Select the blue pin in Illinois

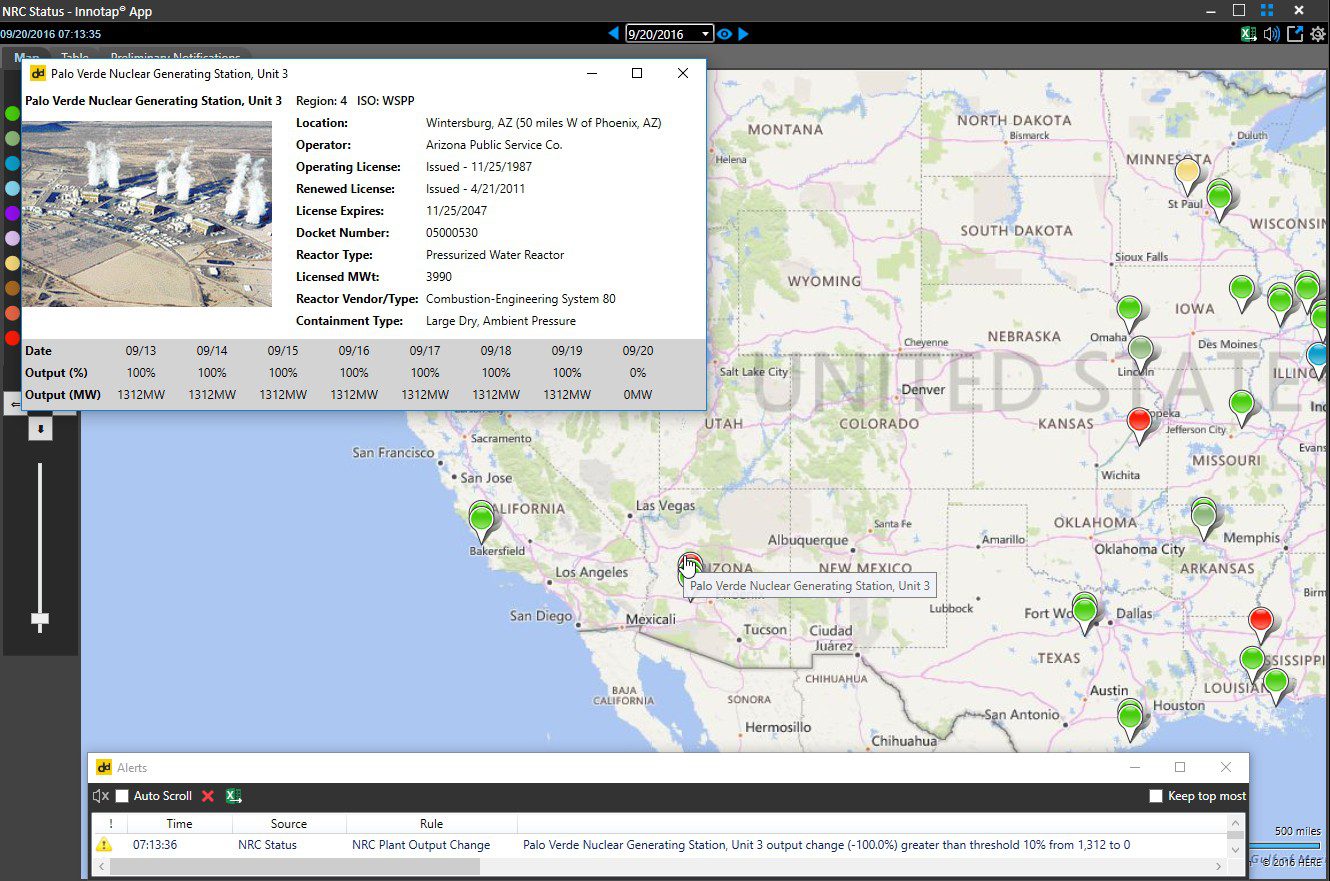[1319, 358]
